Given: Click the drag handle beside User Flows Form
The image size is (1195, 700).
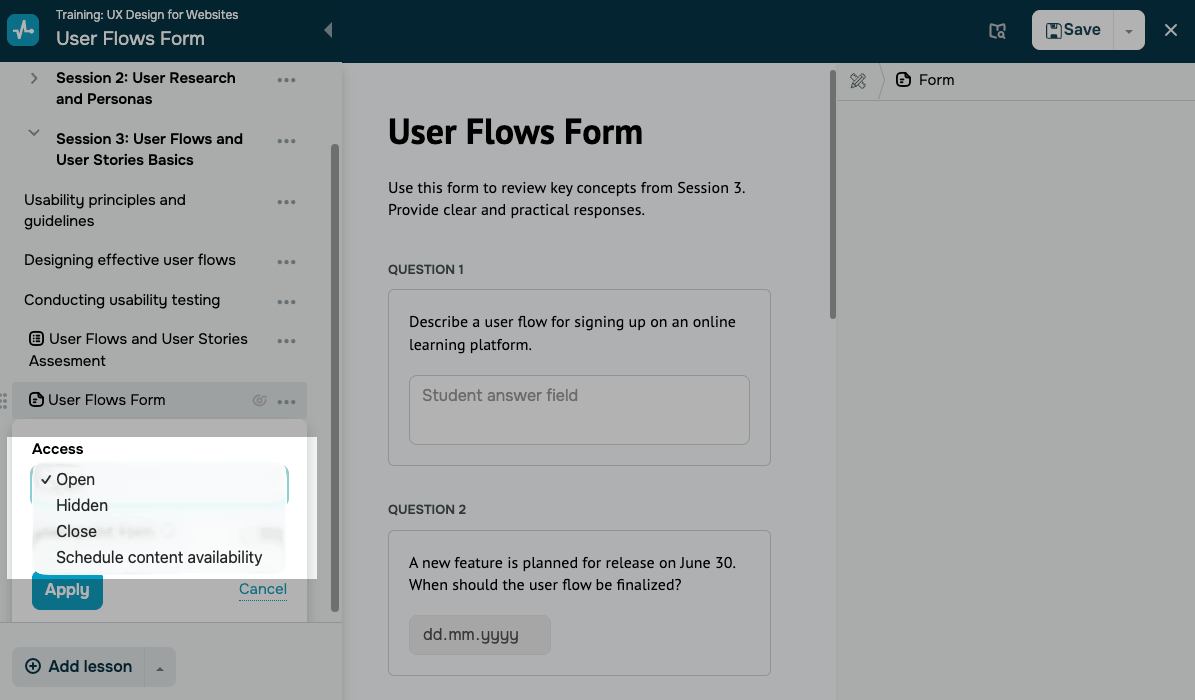Looking at the screenshot, I should click(x=4, y=401).
